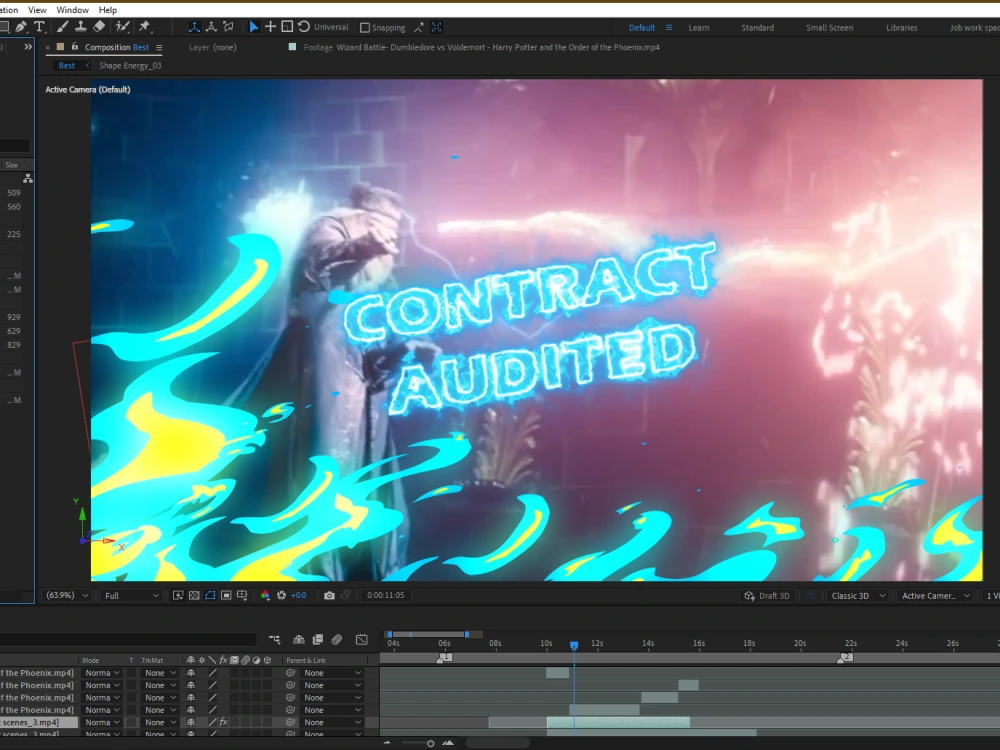Expand collapsed panels with double chevron

tap(27, 47)
